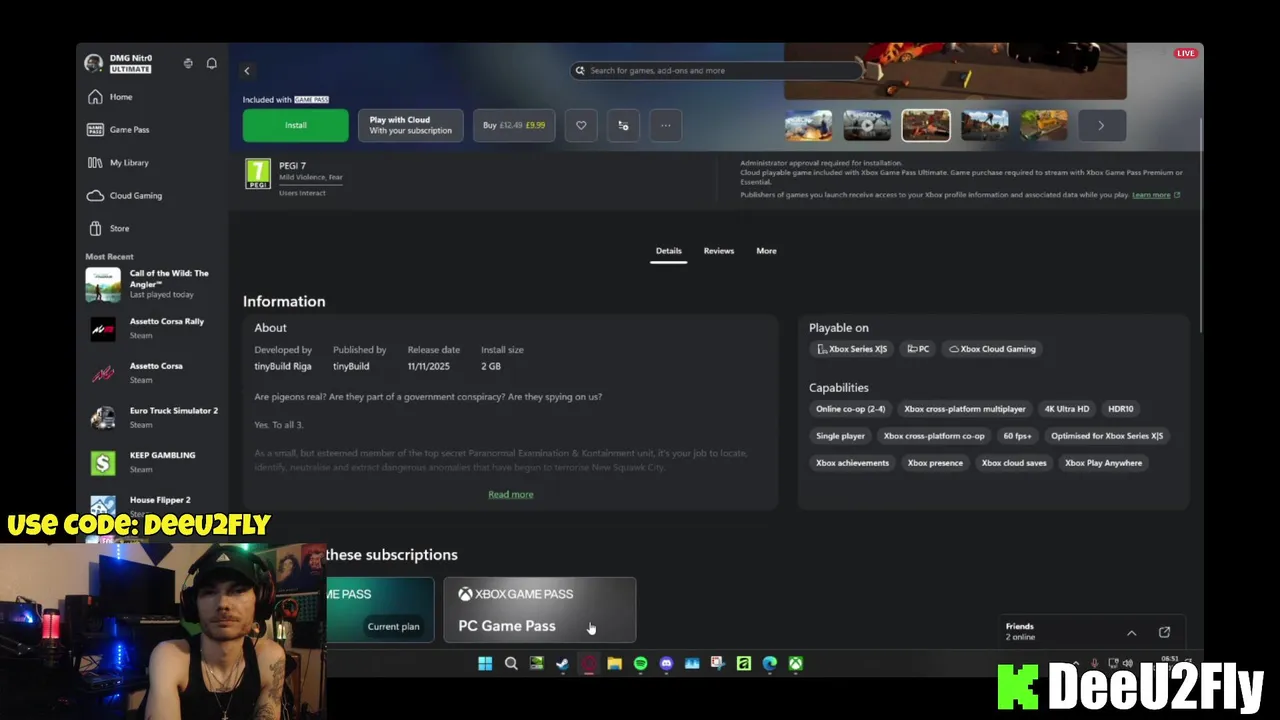Click the PEGI 7 rating badge
This screenshot has width=1280, height=720.
coord(258,173)
